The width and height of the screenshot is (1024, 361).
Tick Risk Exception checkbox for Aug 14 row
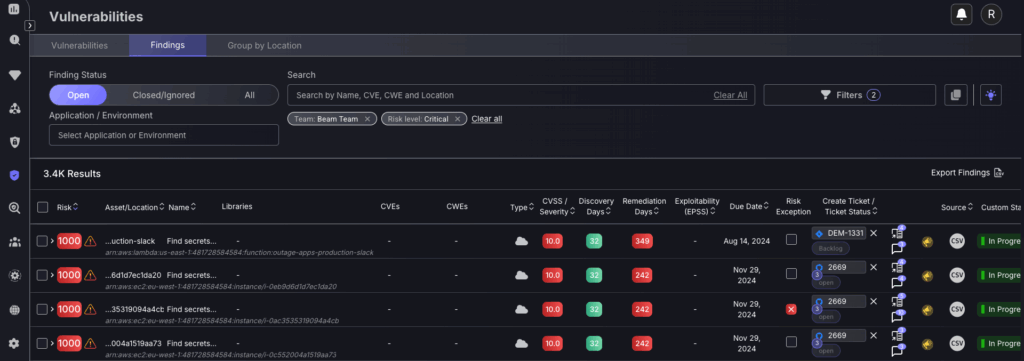[x=792, y=240]
